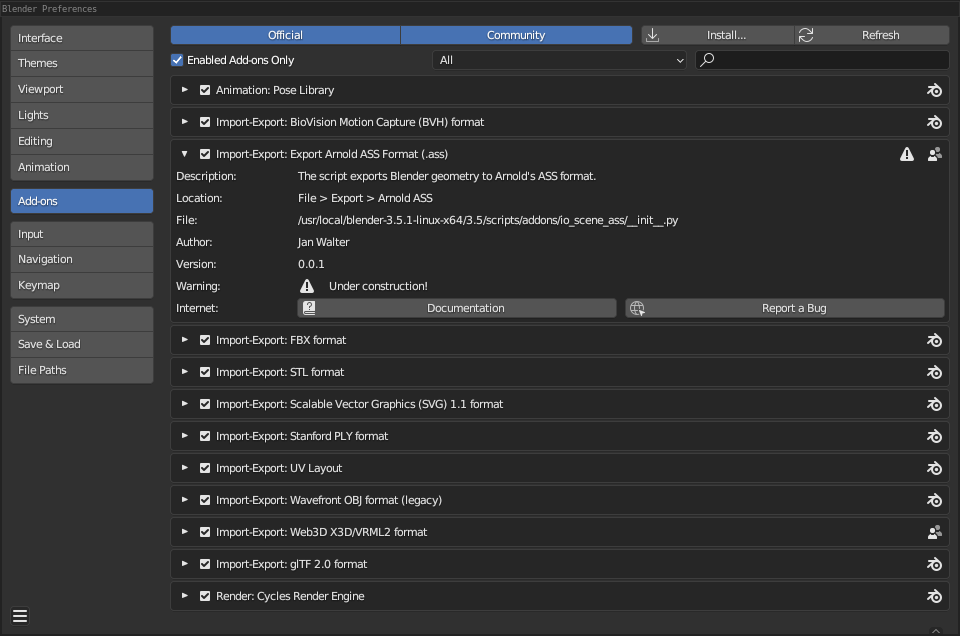Click the Report a Bug button
Viewport: 960px width, 636px height.
(785, 308)
